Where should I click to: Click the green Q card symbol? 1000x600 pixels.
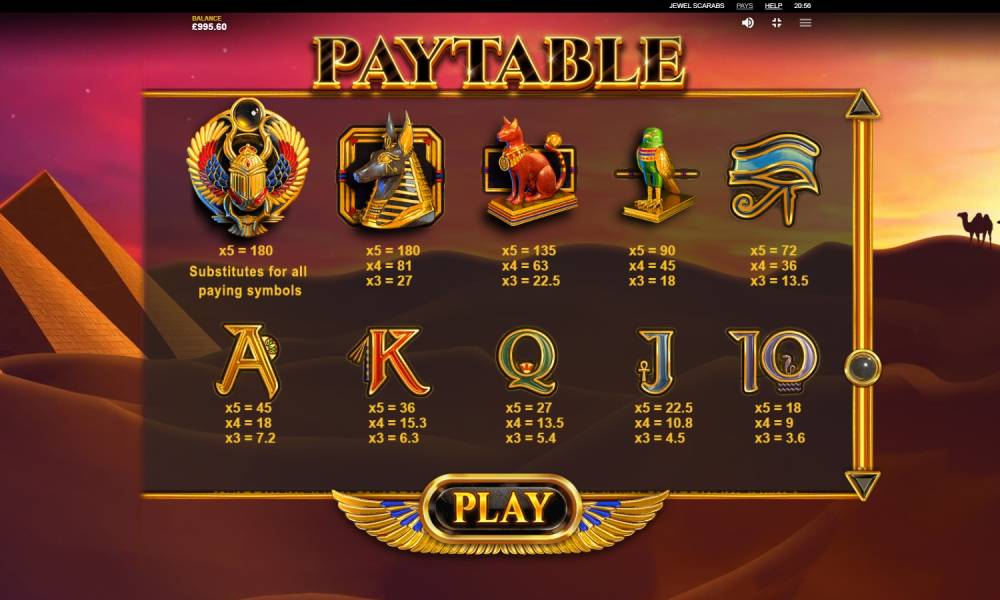coord(527,362)
